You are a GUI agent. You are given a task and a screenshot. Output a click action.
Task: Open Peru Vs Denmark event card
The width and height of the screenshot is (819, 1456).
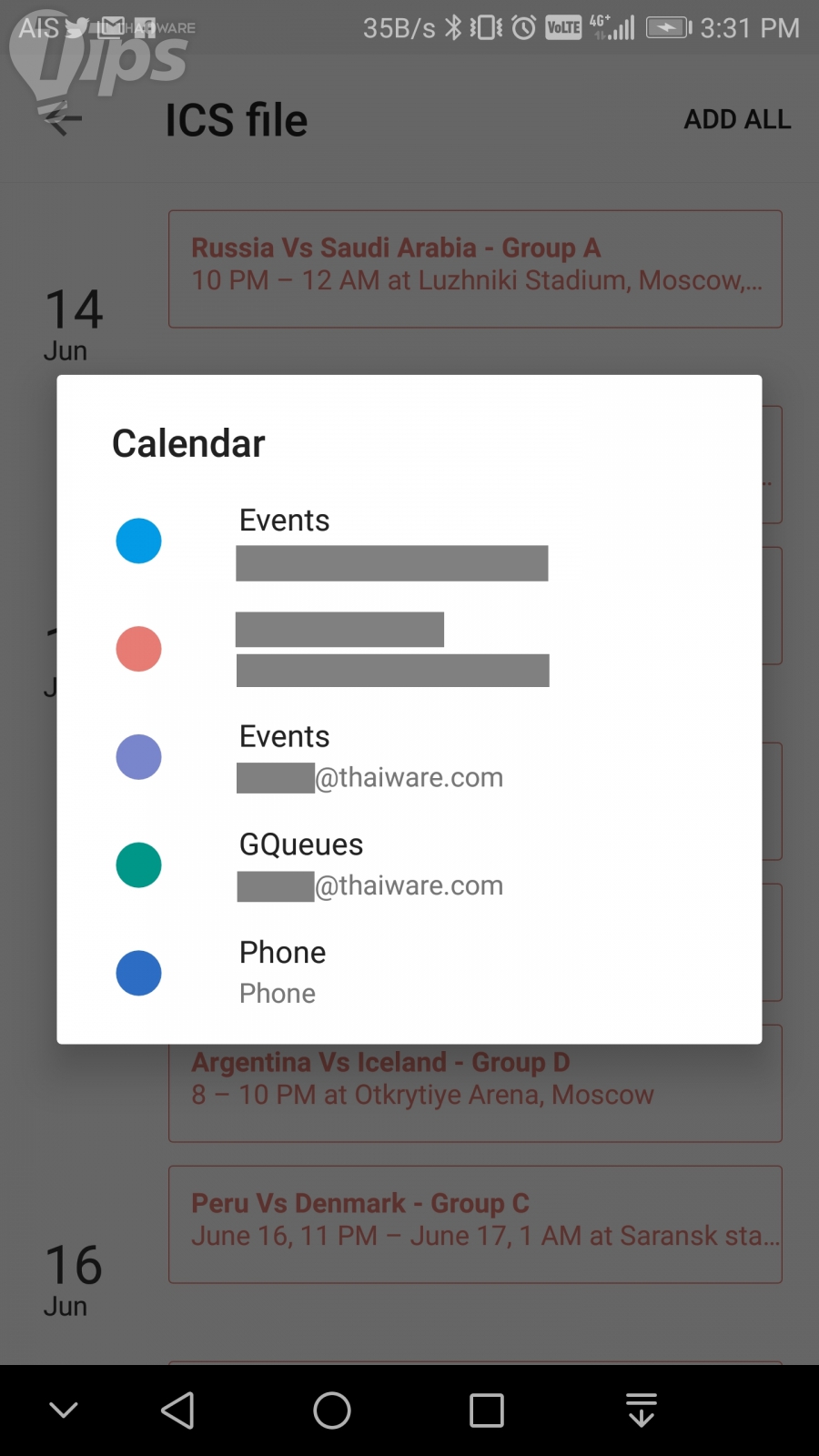pos(475,1224)
